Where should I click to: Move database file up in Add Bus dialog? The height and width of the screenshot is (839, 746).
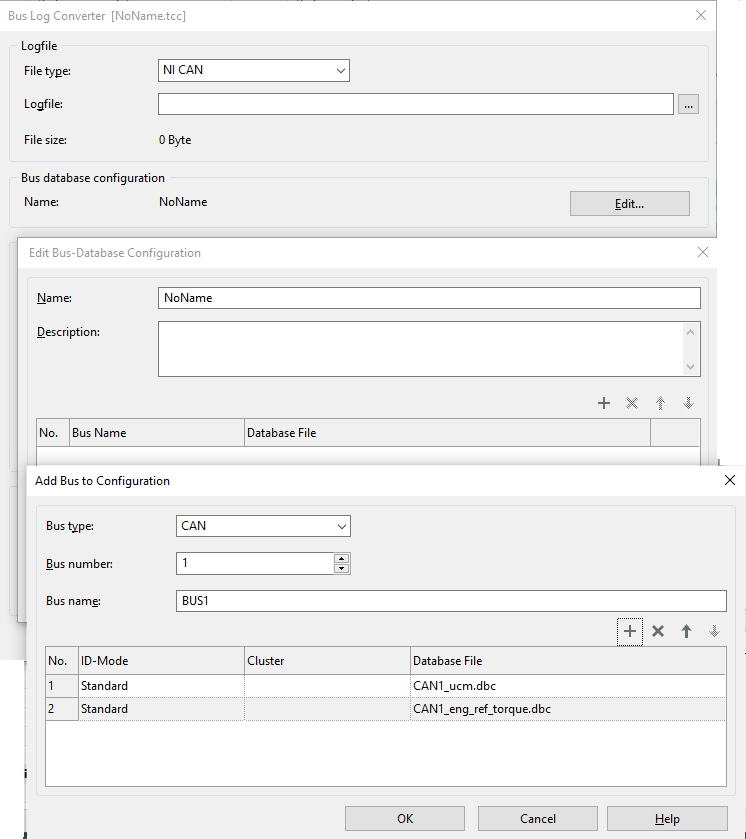click(x=686, y=631)
